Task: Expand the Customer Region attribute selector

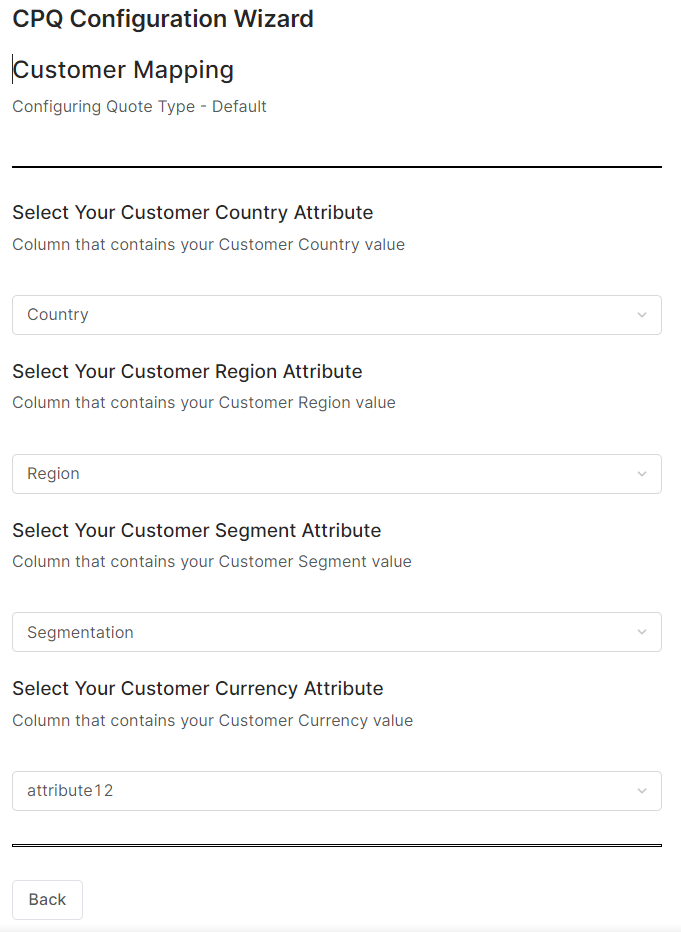Action: 336,474
